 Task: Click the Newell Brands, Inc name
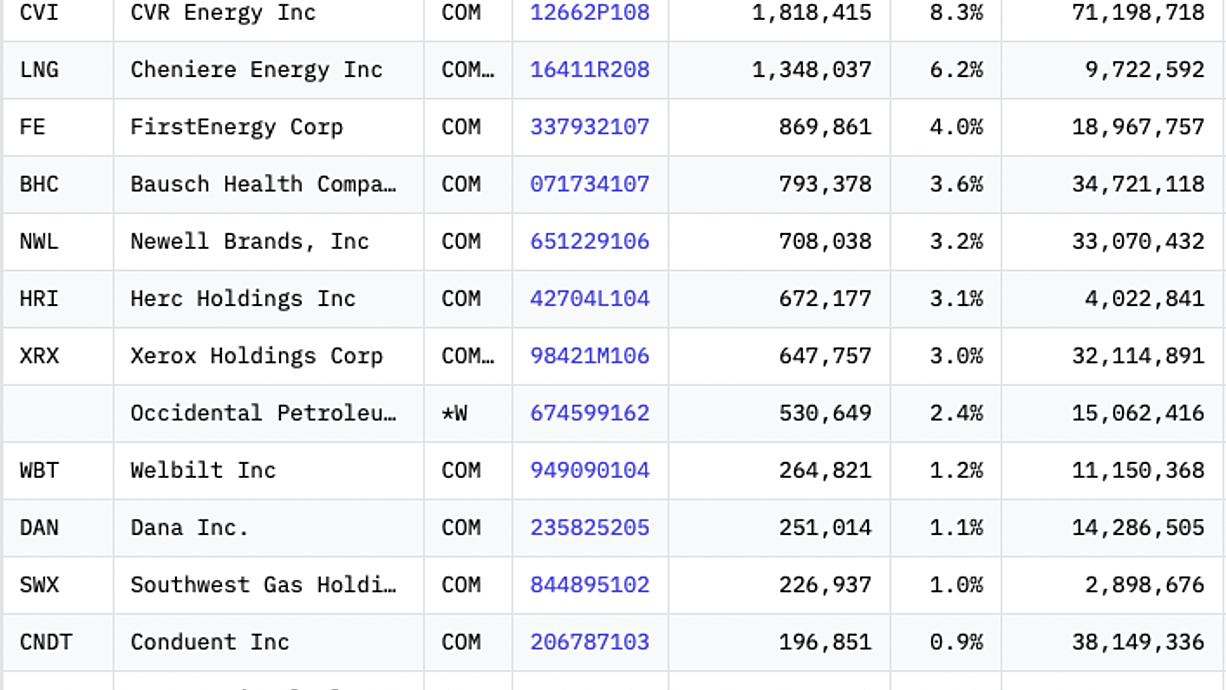[x=250, y=241]
